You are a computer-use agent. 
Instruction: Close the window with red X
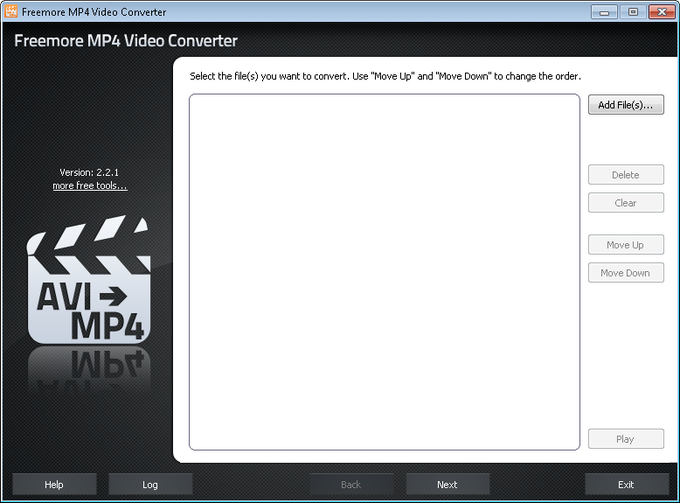click(x=662, y=12)
